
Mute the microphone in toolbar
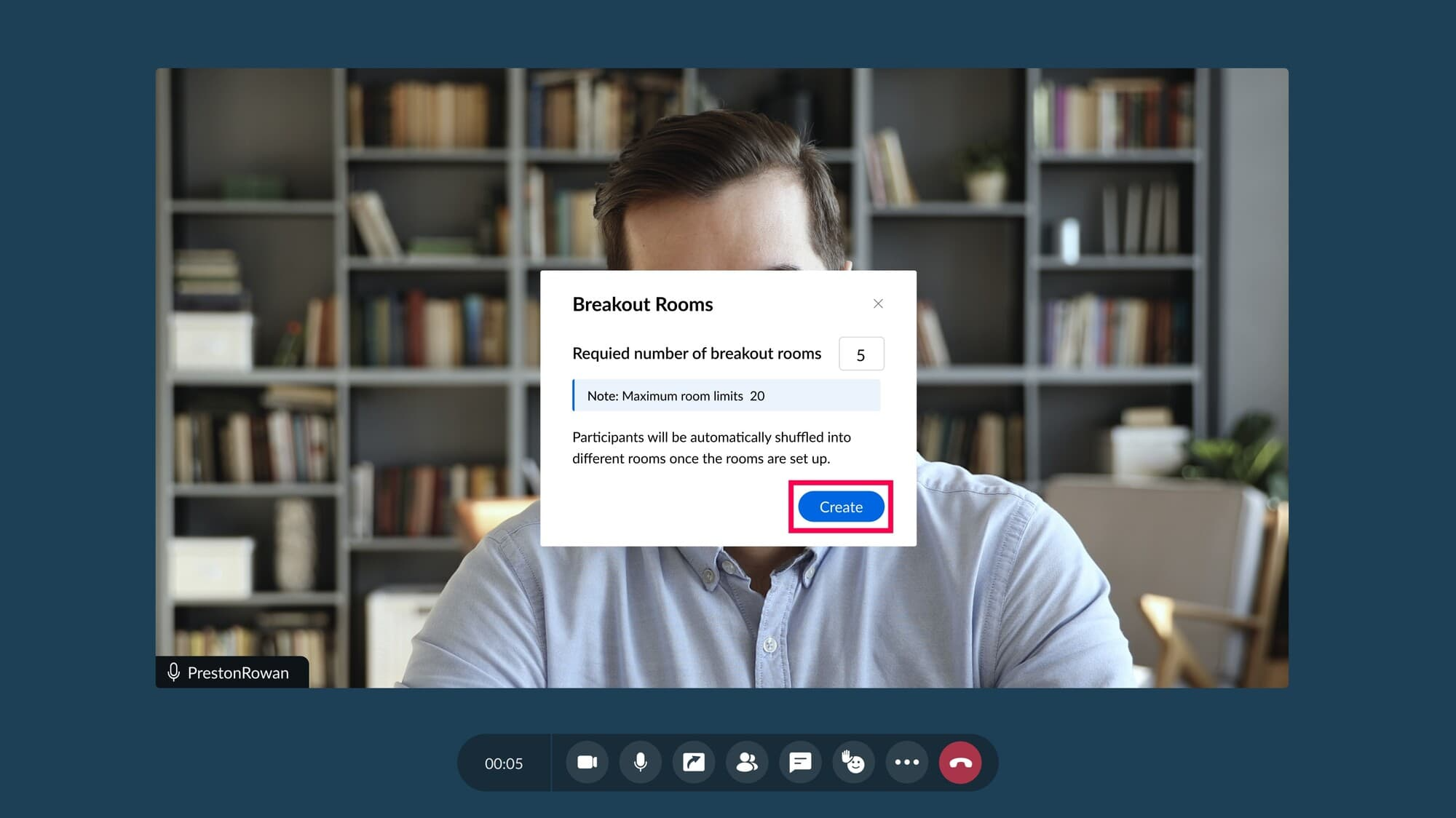point(640,762)
